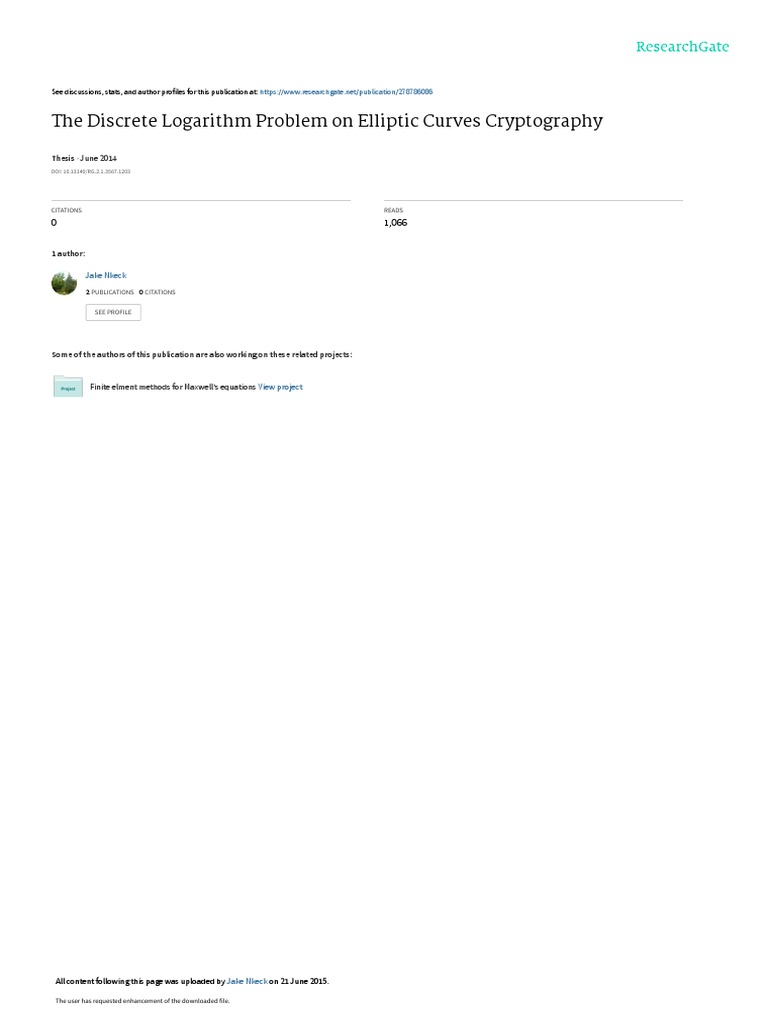Click the author's 0 CITATIONS stat
Viewport: 768px width, 1024px height.
[x=157, y=293]
